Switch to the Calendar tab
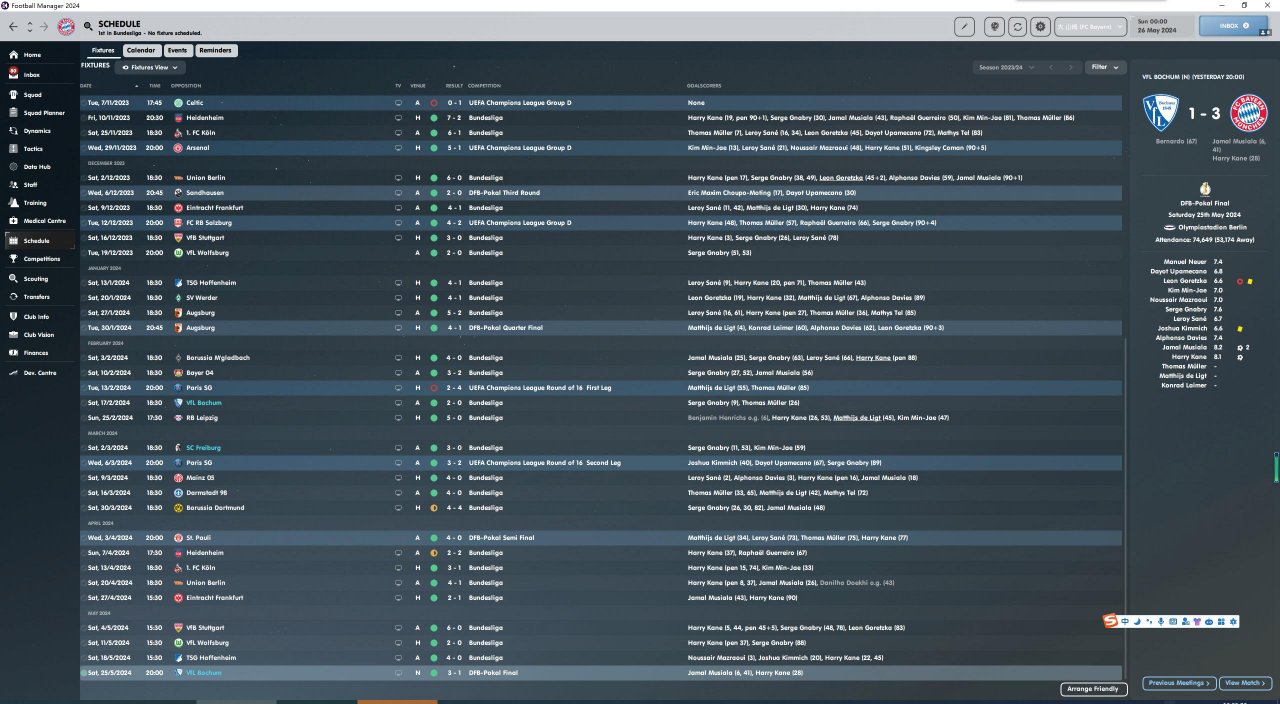The width and height of the screenshot is (1280, 704). 141,50
